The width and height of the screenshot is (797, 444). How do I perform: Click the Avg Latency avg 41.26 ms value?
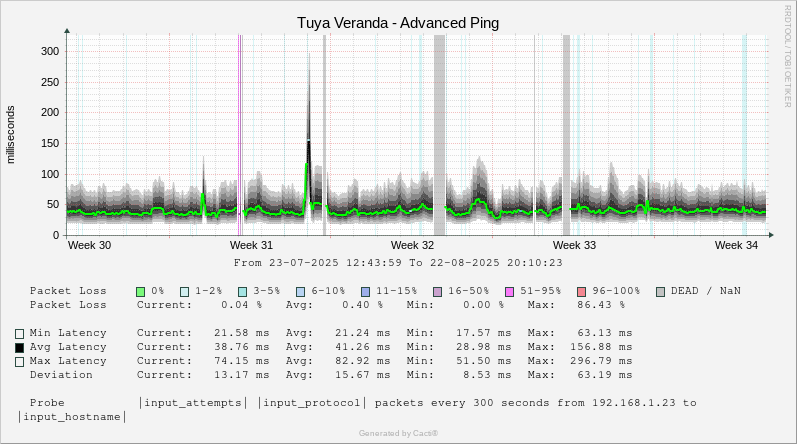[362, 347]
